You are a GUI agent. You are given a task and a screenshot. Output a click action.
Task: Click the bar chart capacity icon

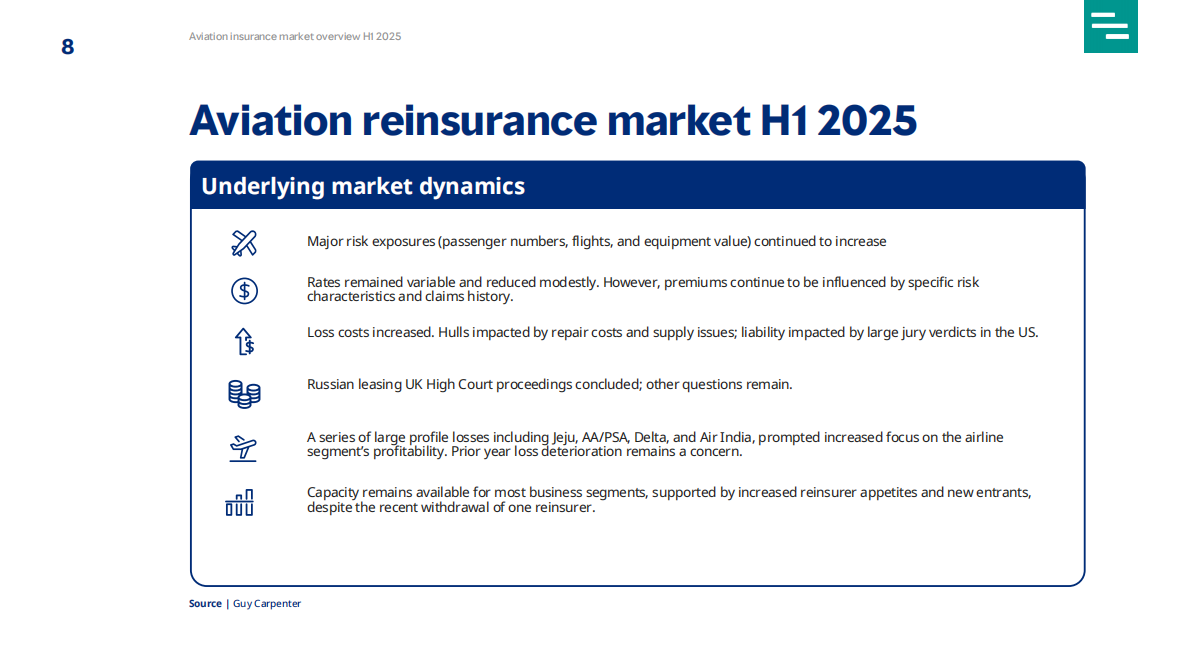coord(240,502)
